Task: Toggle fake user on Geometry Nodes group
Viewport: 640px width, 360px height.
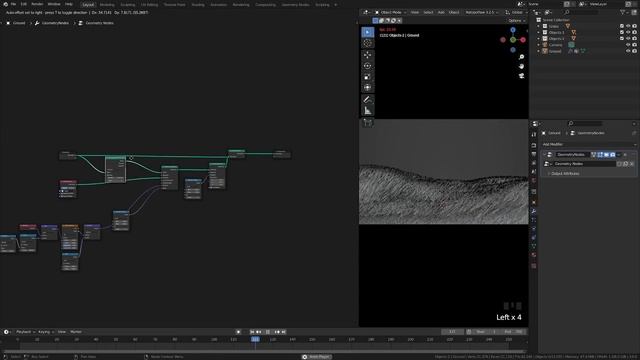Action: tap(620, 164)
